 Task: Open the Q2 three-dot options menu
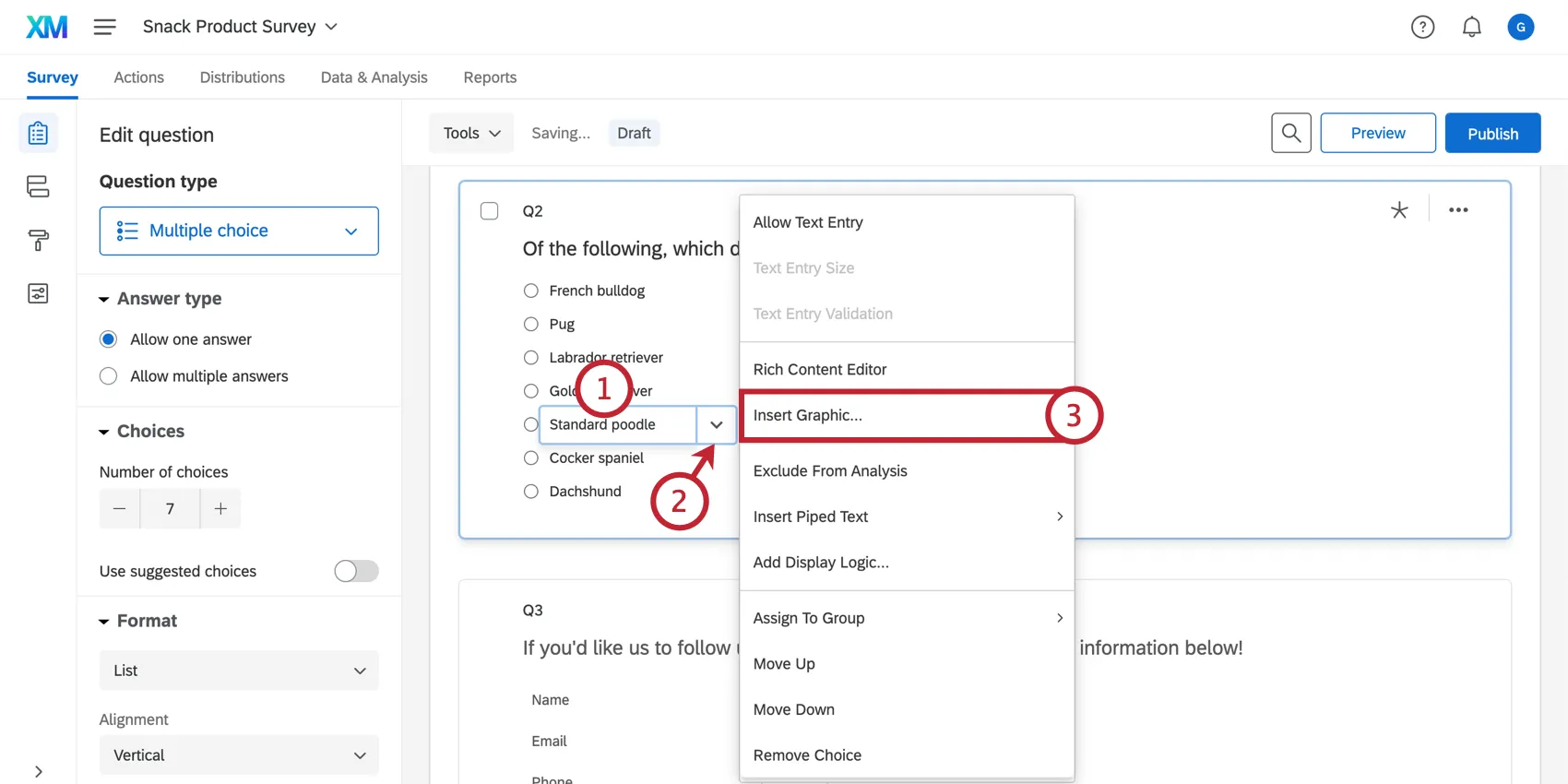click(1457, 210)
